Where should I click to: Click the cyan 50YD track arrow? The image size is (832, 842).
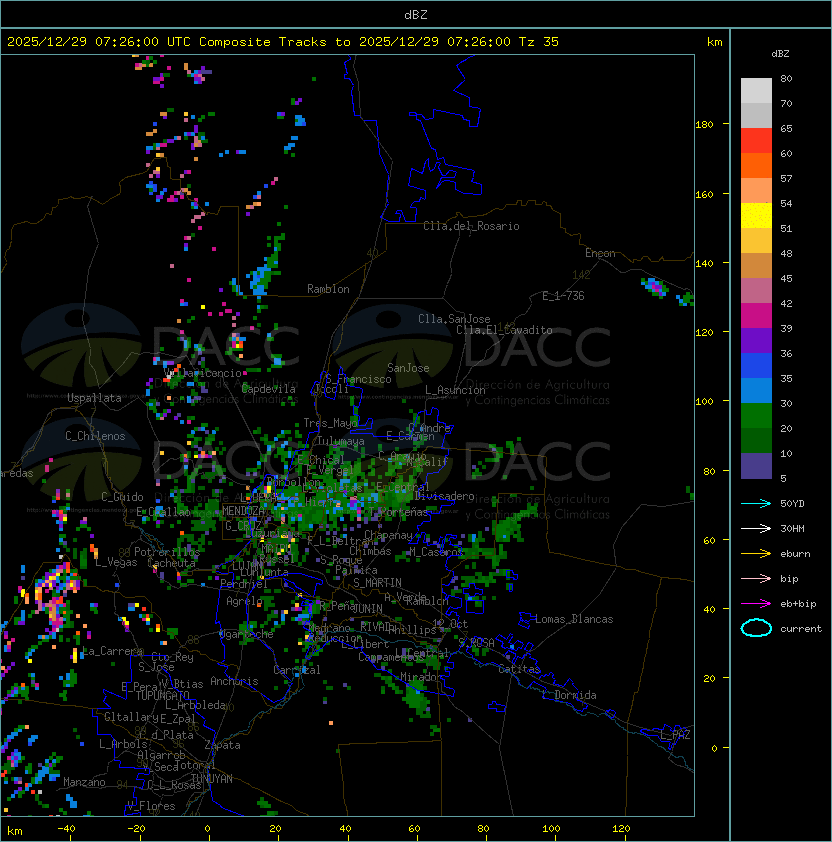pos(756,504)
